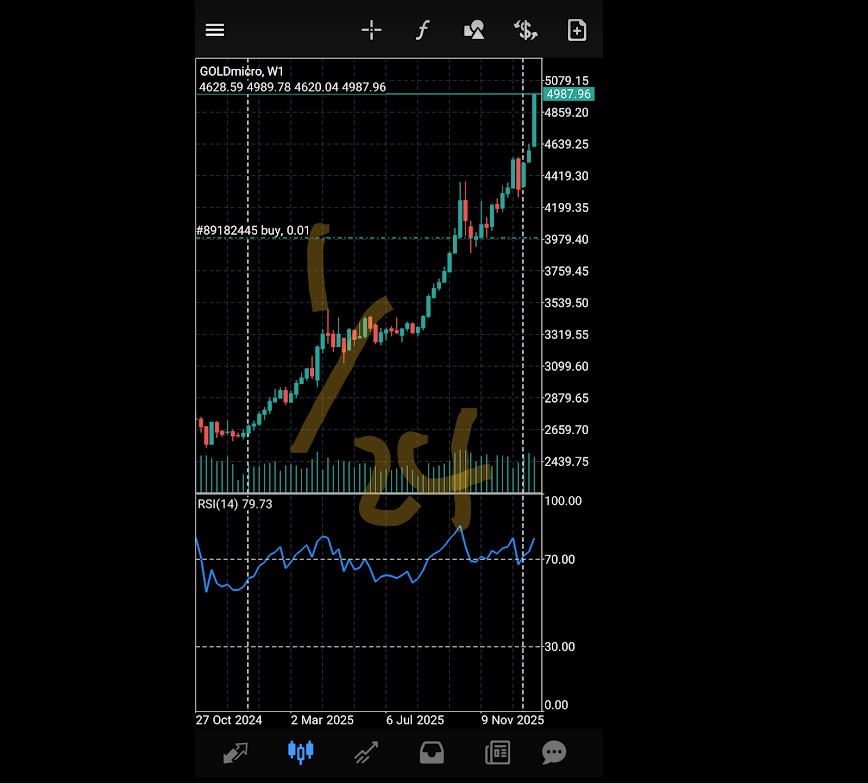Open the indicators (f) list

(x=422, y=30)
